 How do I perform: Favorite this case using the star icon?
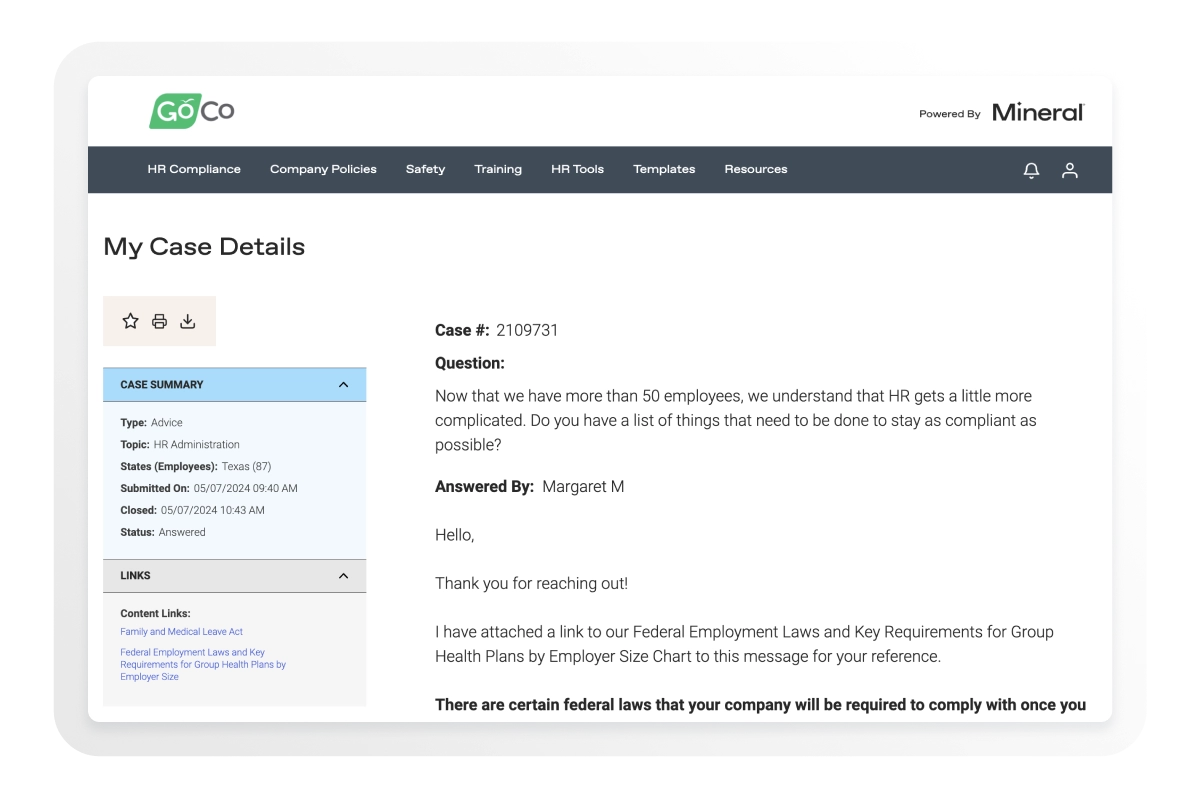(x=130, y=320)
